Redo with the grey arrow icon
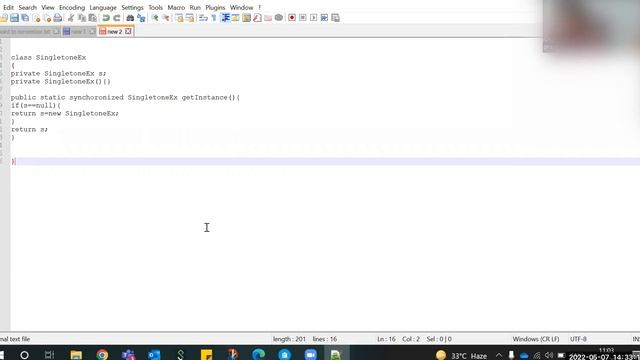Image resolution: width=640 pixels, height=360 pixels. click(117, 18)
